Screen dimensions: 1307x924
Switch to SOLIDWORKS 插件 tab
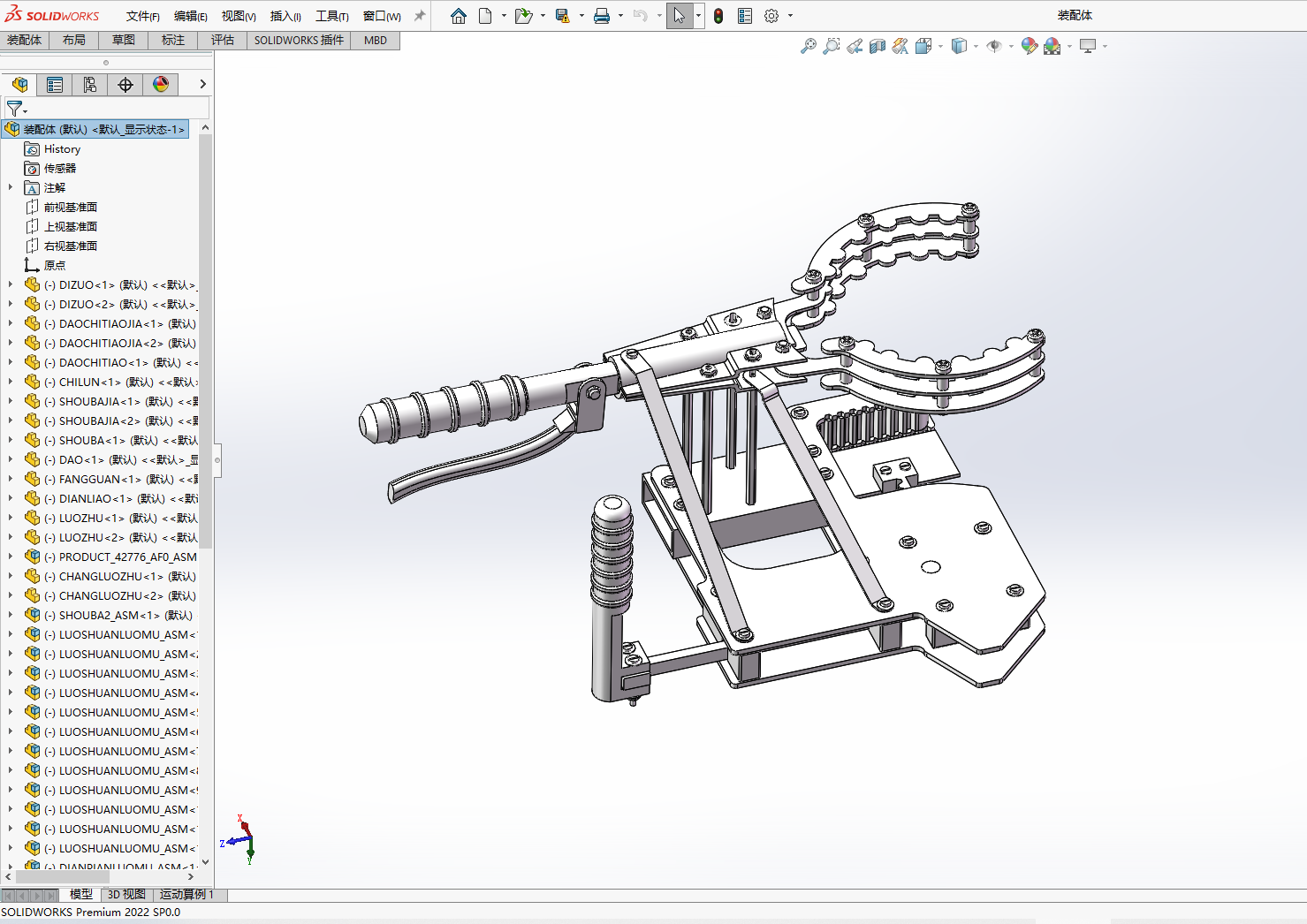pyautogui.click(x=299, y=41)
